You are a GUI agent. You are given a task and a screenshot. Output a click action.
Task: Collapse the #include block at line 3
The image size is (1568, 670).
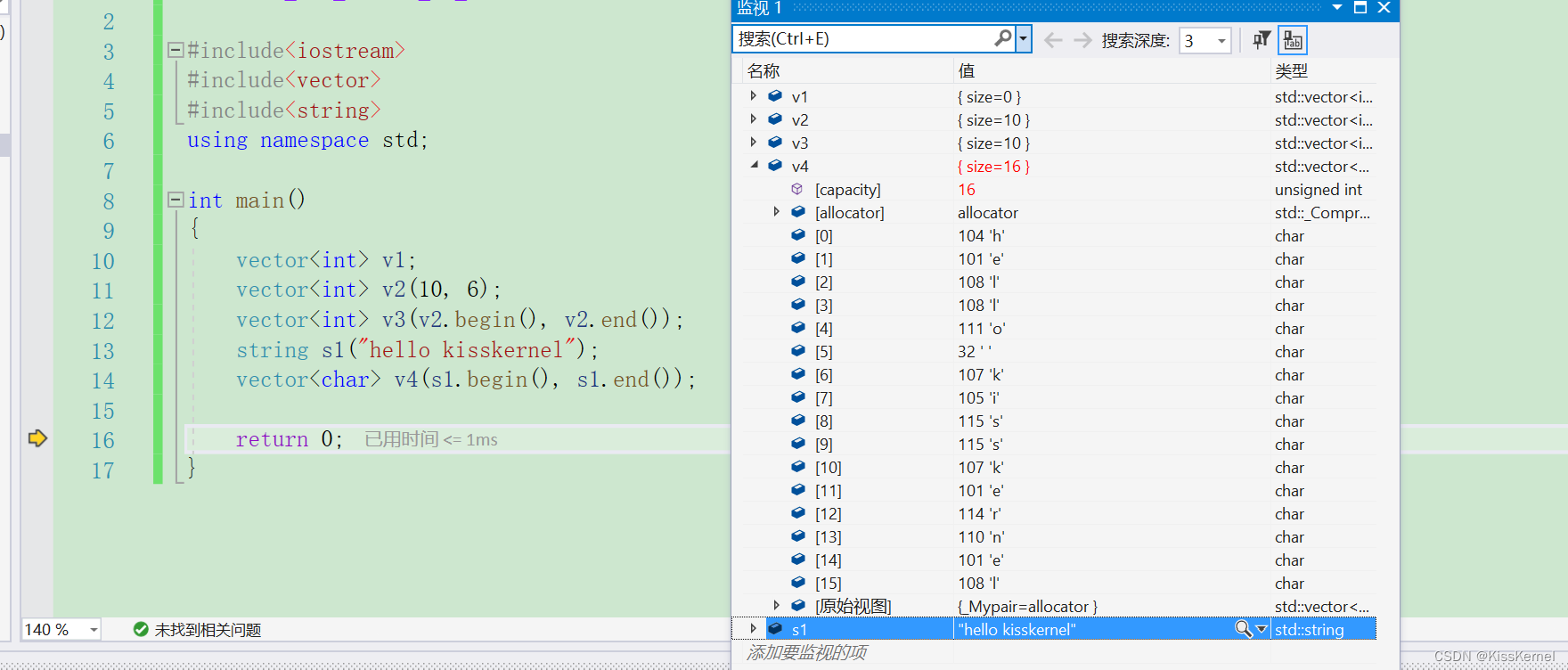[x=176, y=51]
